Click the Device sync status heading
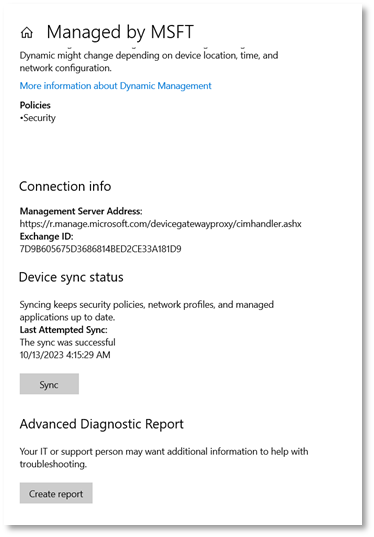The image size is (374, 537). [71, 277]
